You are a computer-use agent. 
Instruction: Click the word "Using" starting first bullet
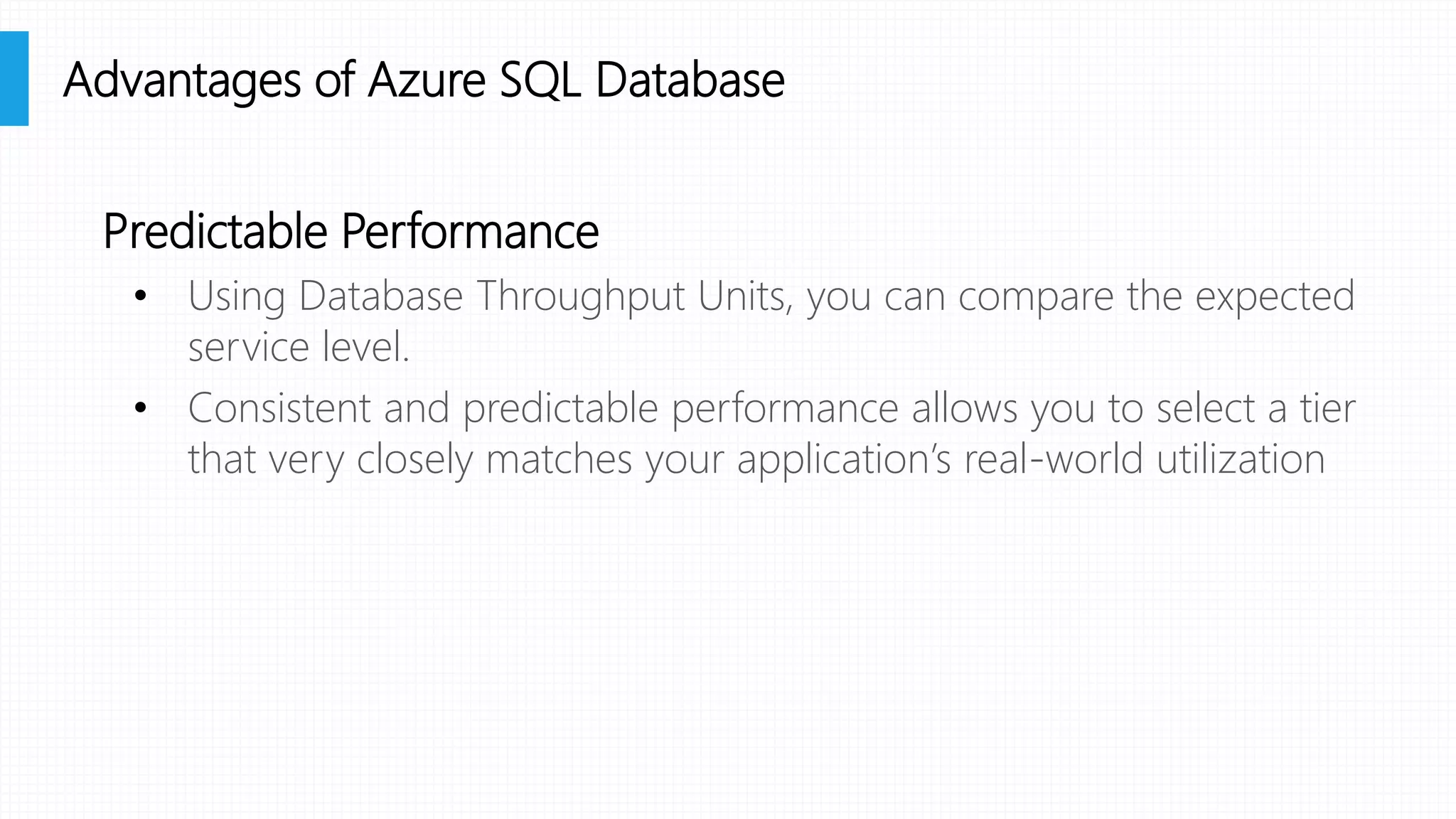[x=236, y=298]
